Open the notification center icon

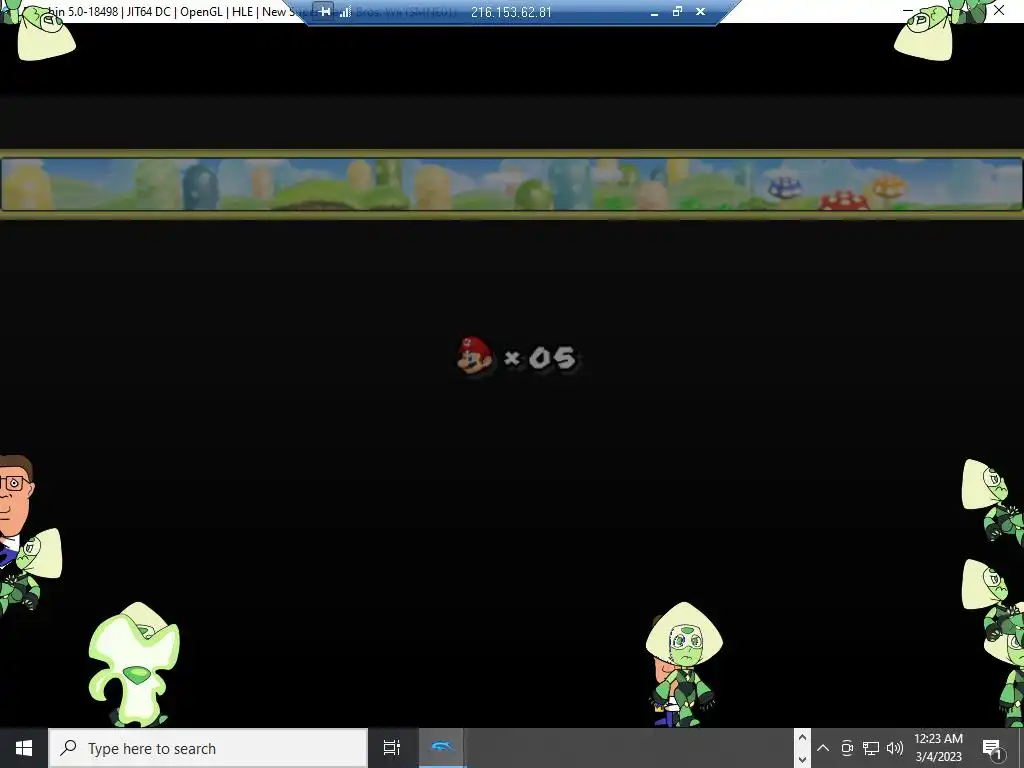coord(992,748)
